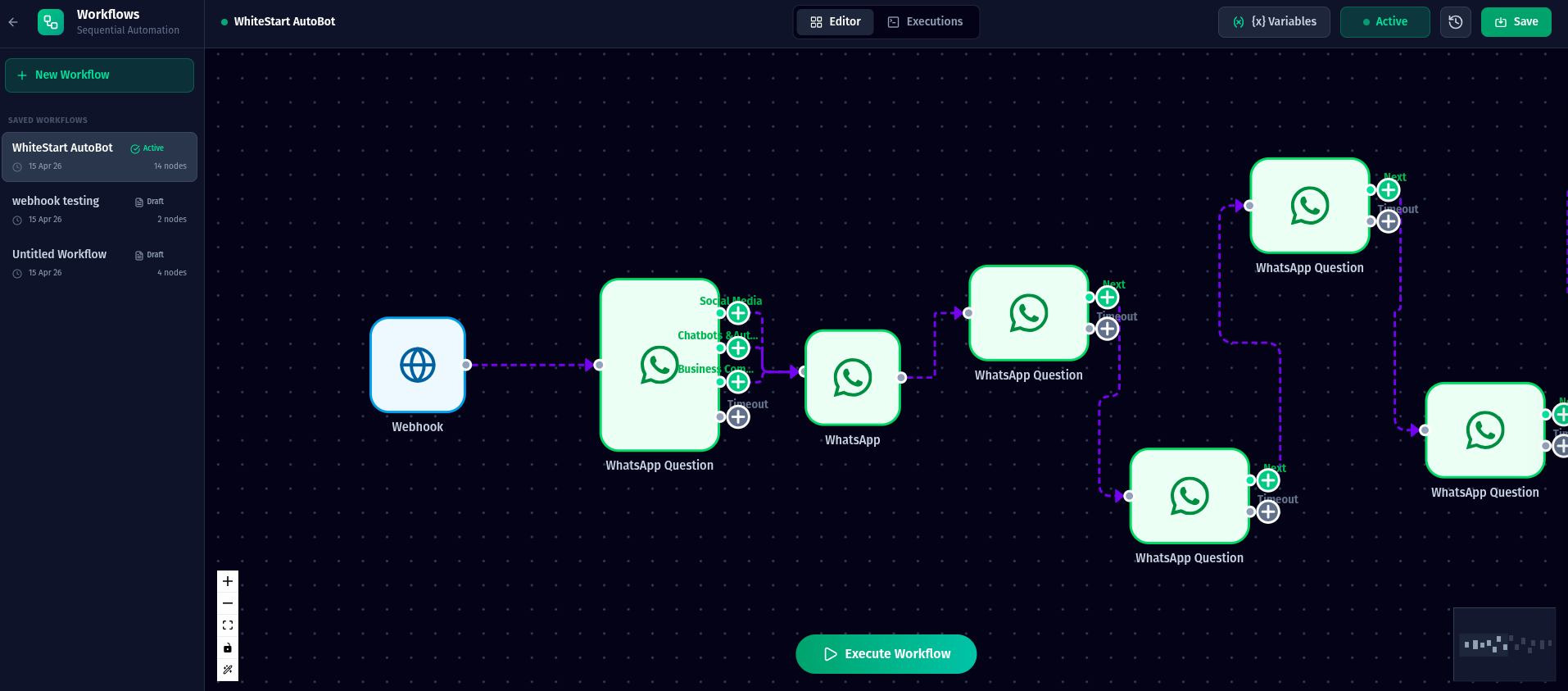Click the Workflows app logo icon
The image size is (1568, 691).
(51, 22)
